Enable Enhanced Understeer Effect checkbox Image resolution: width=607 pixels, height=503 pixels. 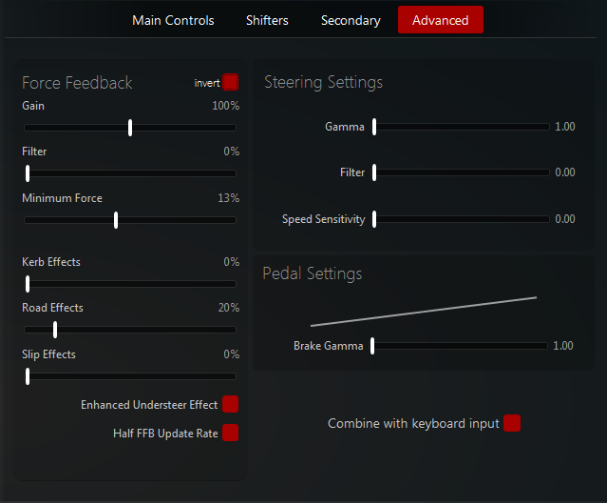pos(230,404)
